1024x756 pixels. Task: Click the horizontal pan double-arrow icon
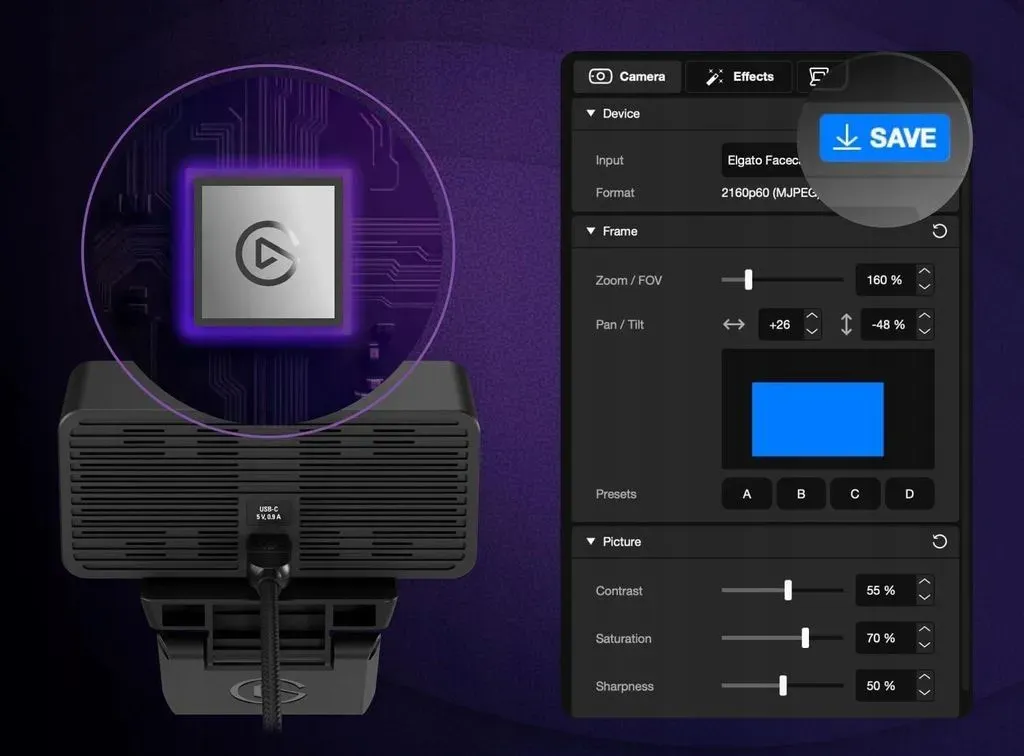coord(734,324)
